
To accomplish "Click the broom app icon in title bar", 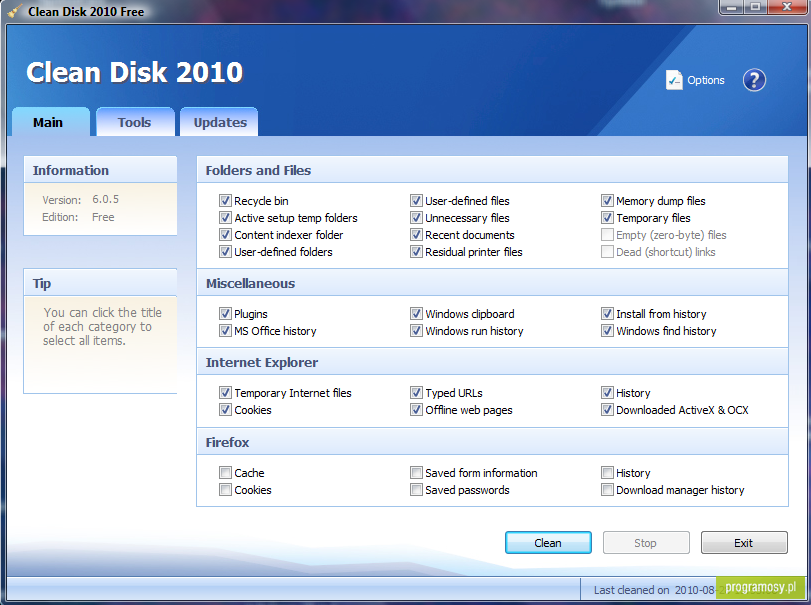I will coord(14,11).
